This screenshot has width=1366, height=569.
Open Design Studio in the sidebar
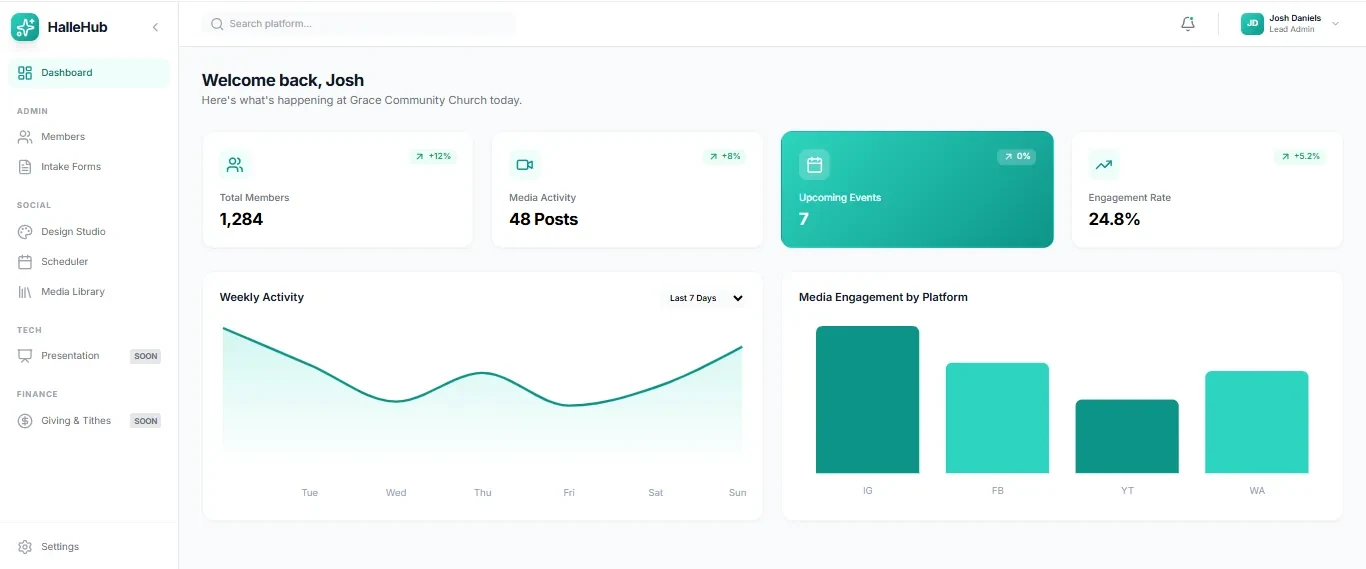pos(89,232)
